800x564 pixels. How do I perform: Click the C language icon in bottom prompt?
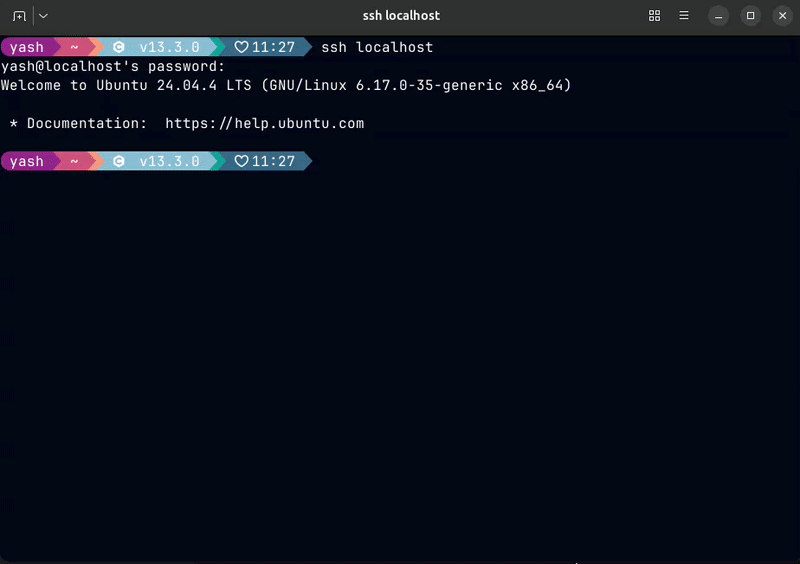(x=119, y=162)
